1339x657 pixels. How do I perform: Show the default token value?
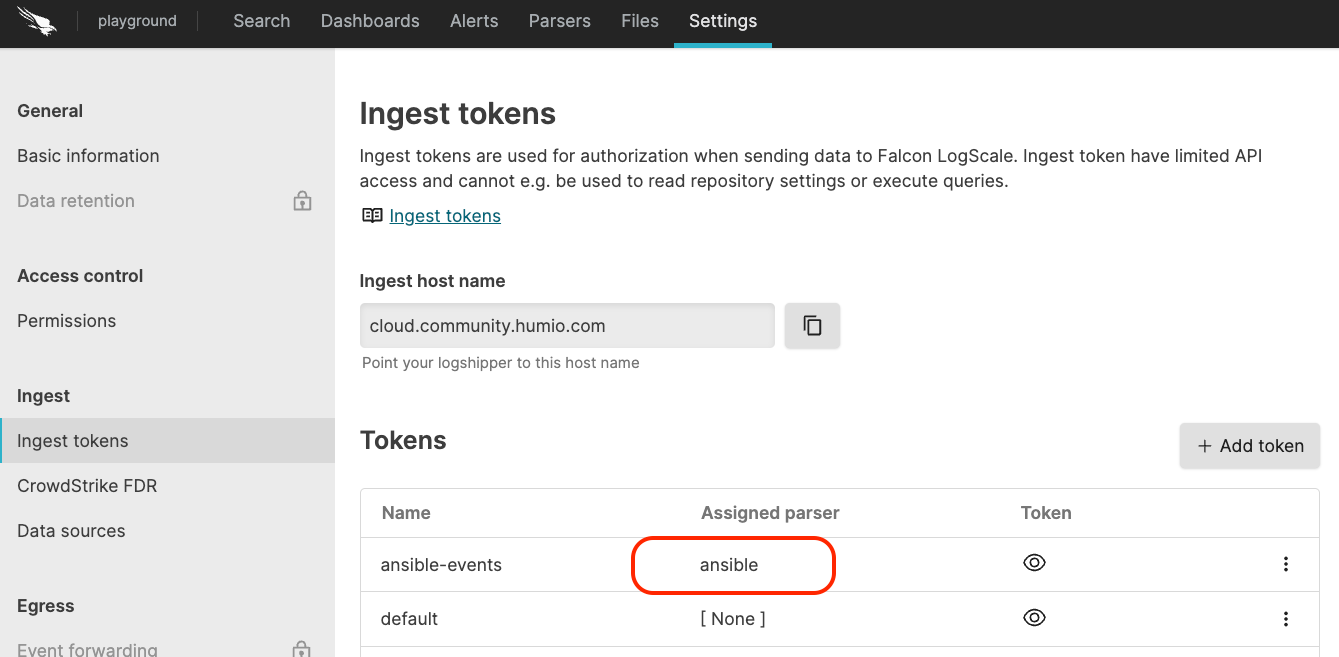[1034, 618]
